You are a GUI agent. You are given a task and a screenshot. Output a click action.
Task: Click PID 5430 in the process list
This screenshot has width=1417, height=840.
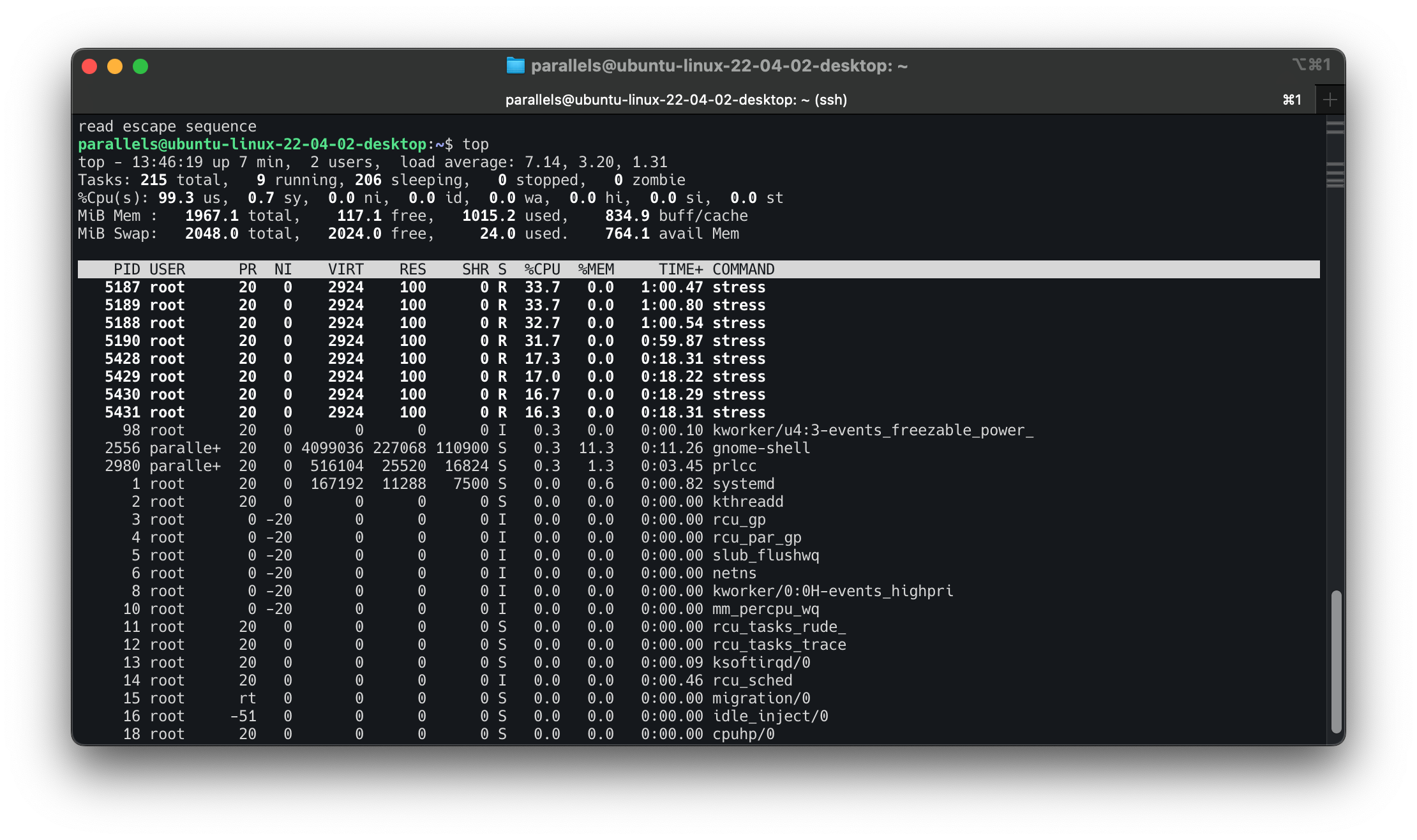(x=123, y=394)
